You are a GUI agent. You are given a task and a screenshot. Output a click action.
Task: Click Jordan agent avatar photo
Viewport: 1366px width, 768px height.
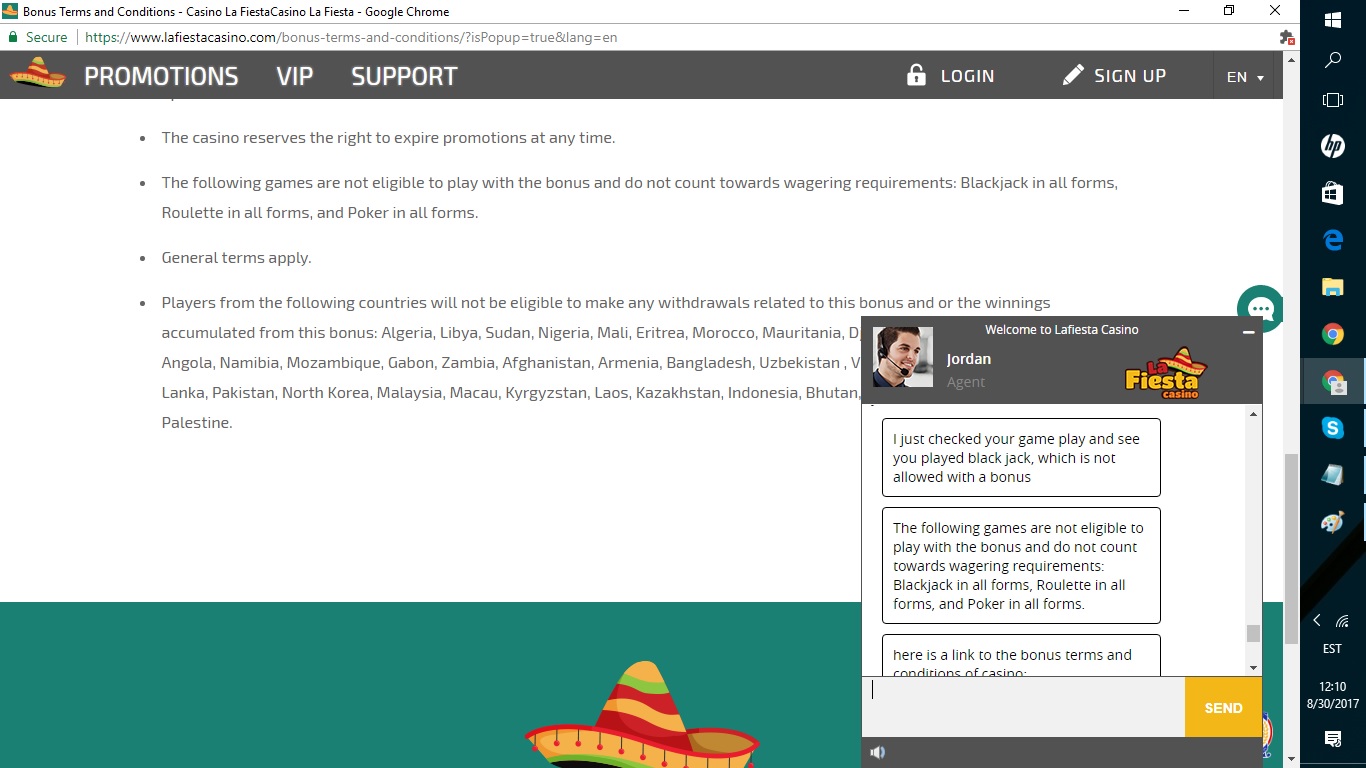point(903,357)
